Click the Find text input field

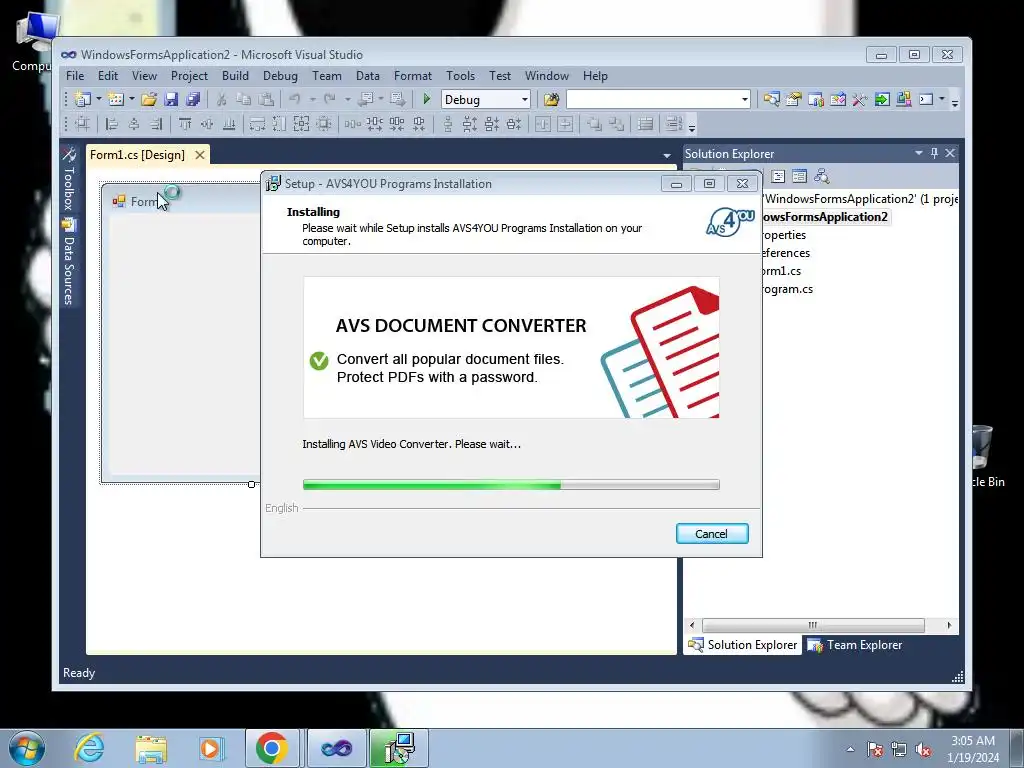tap(653, 99)
